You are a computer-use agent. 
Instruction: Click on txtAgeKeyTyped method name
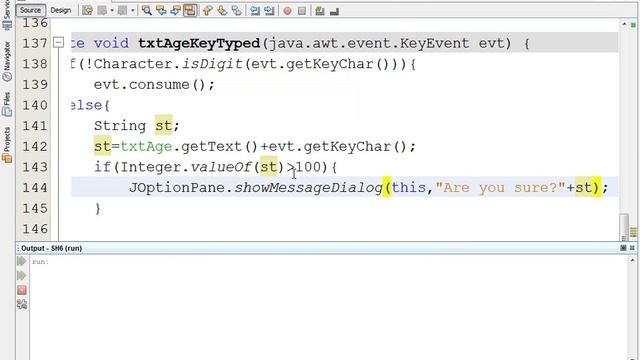coord(199,43)
